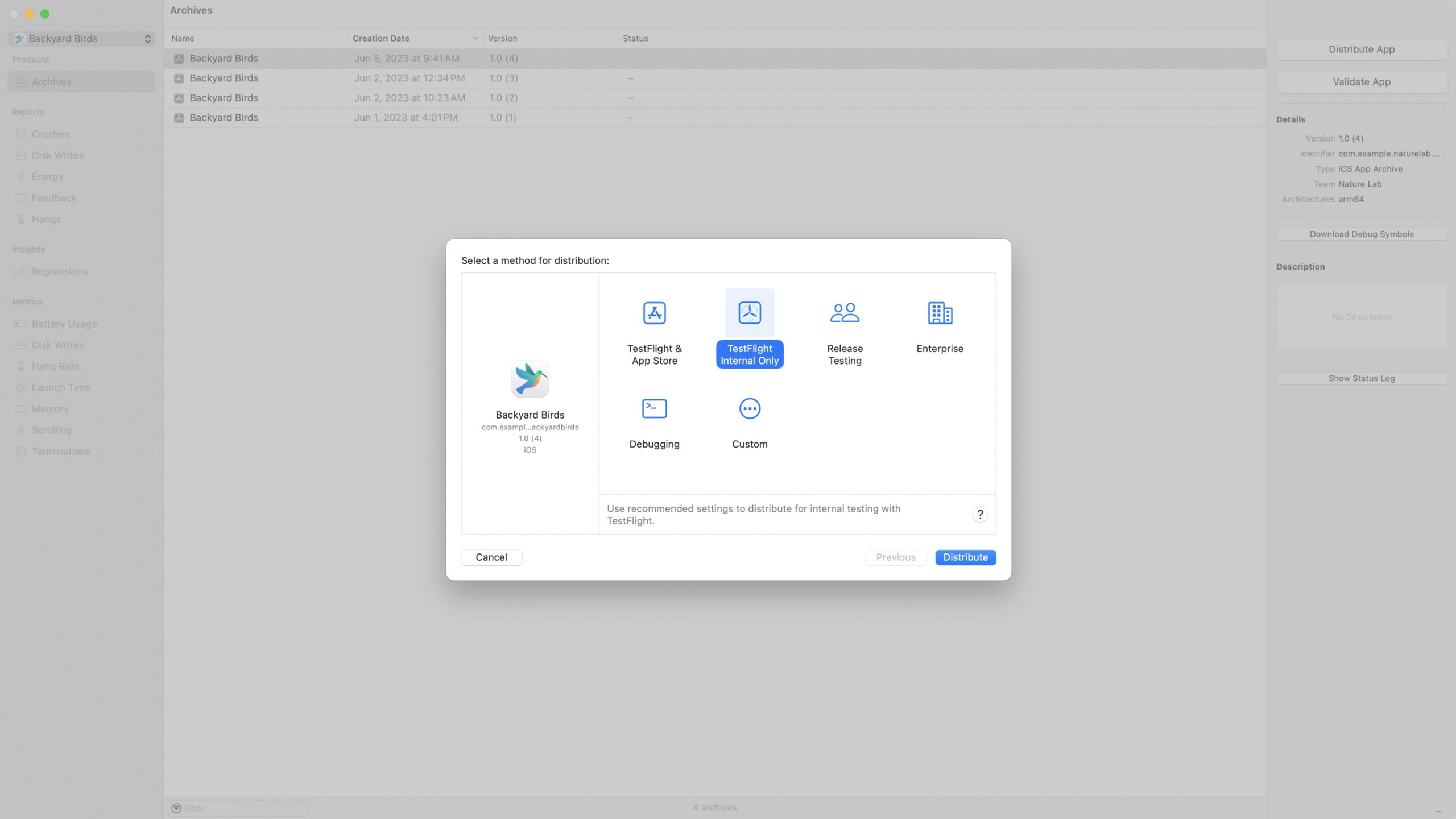Select archive created Jun 2, 2023 at 12:34 PM
1456x819 pixels.
coord(715,78)
